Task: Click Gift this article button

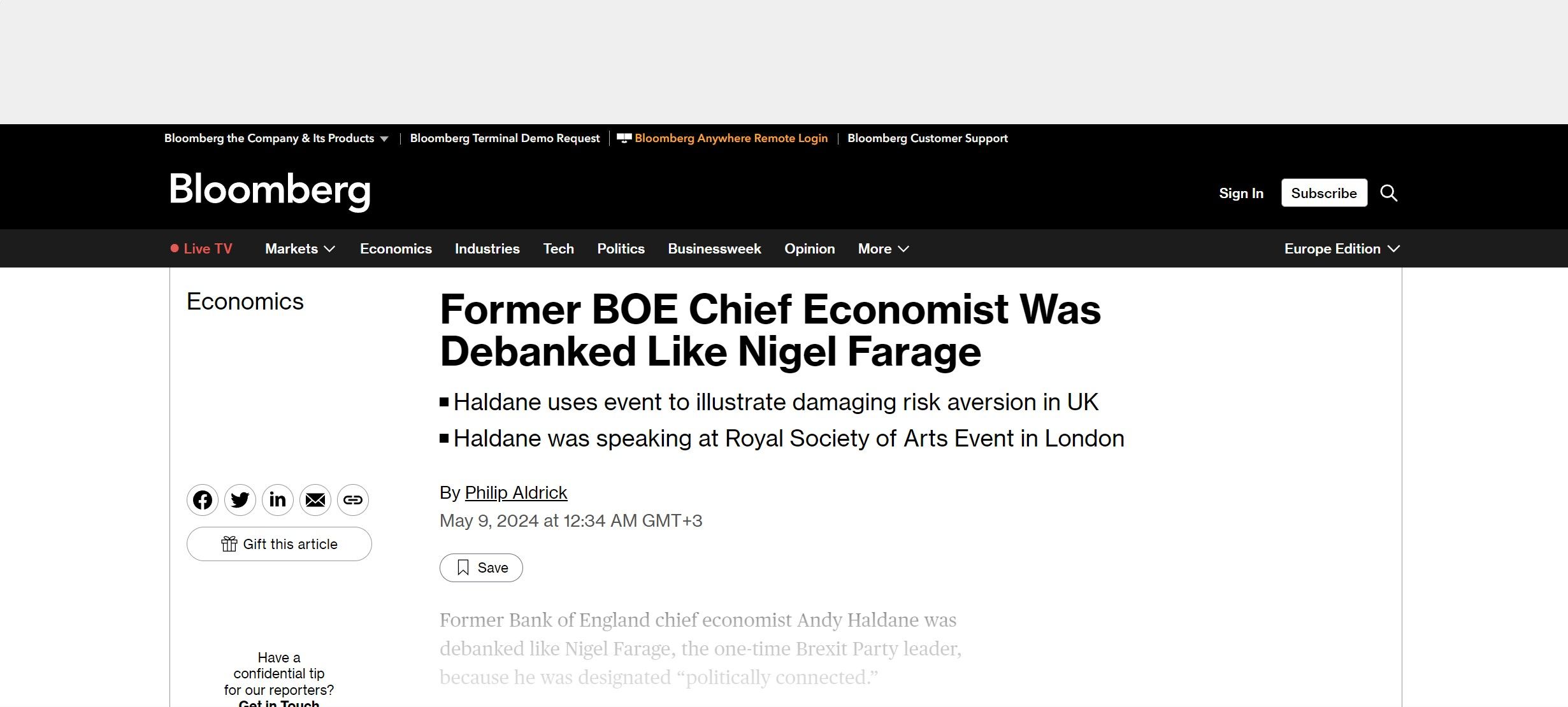Action: tap(279, 544)
